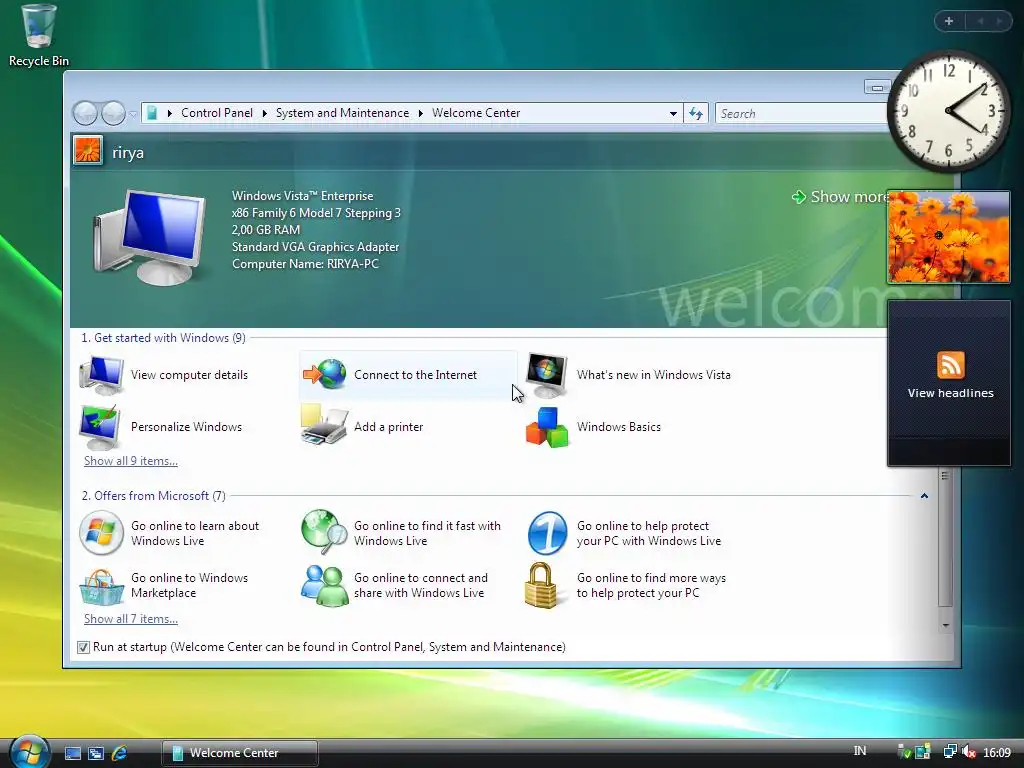The image size is (1024, 768).
Task: Expand breadcrumb arrow after Control Panel
Action: point(264,113)
